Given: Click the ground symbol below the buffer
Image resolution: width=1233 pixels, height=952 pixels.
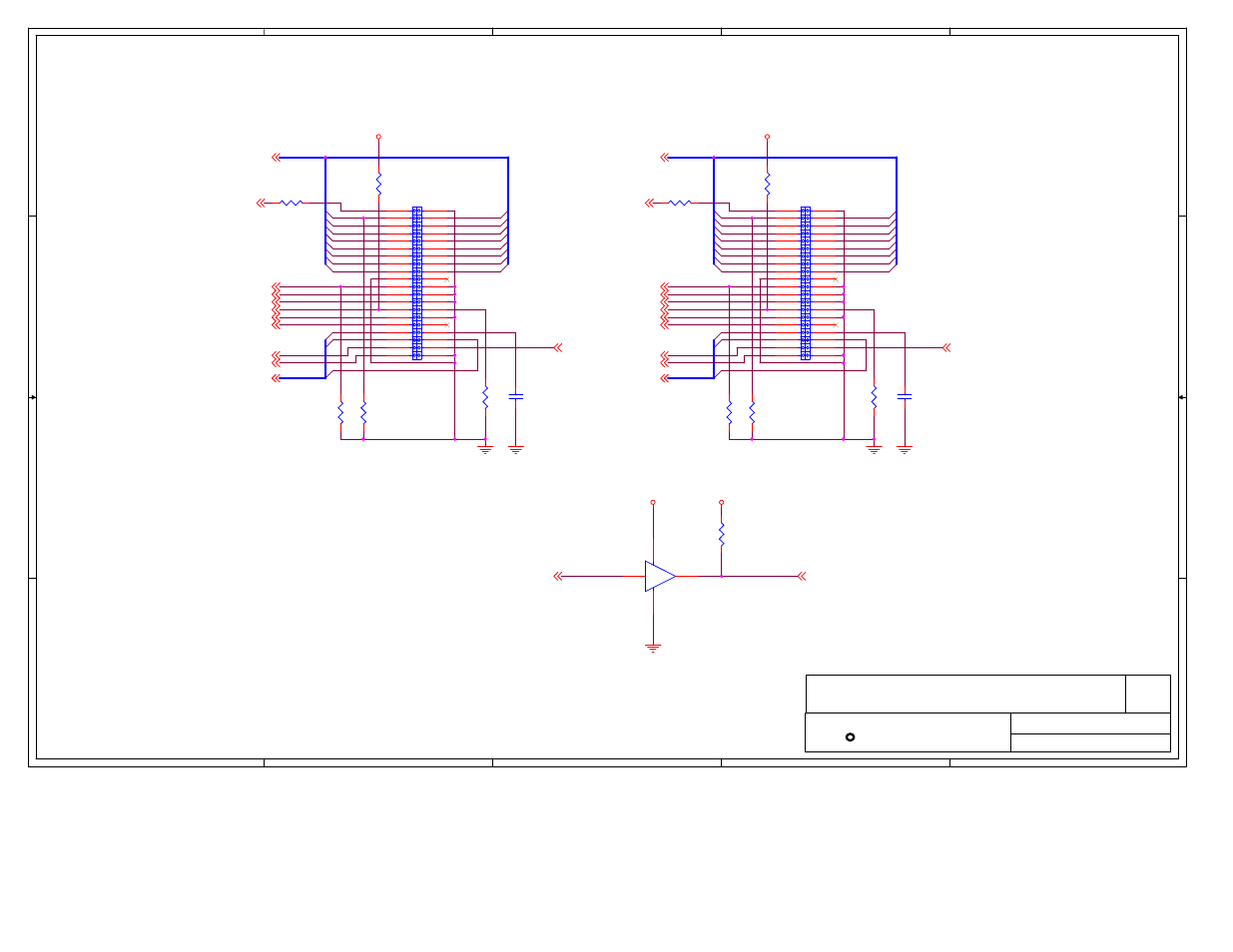Looking at the screenshot, I should point(653,648).
